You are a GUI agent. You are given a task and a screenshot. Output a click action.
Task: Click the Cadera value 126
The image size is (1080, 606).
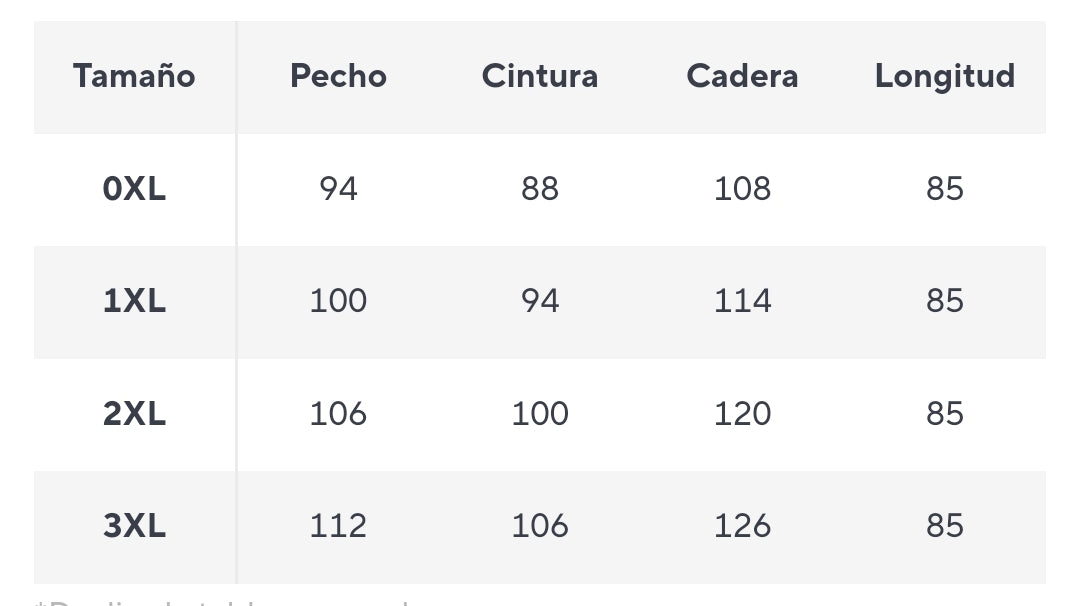point(742,526)
